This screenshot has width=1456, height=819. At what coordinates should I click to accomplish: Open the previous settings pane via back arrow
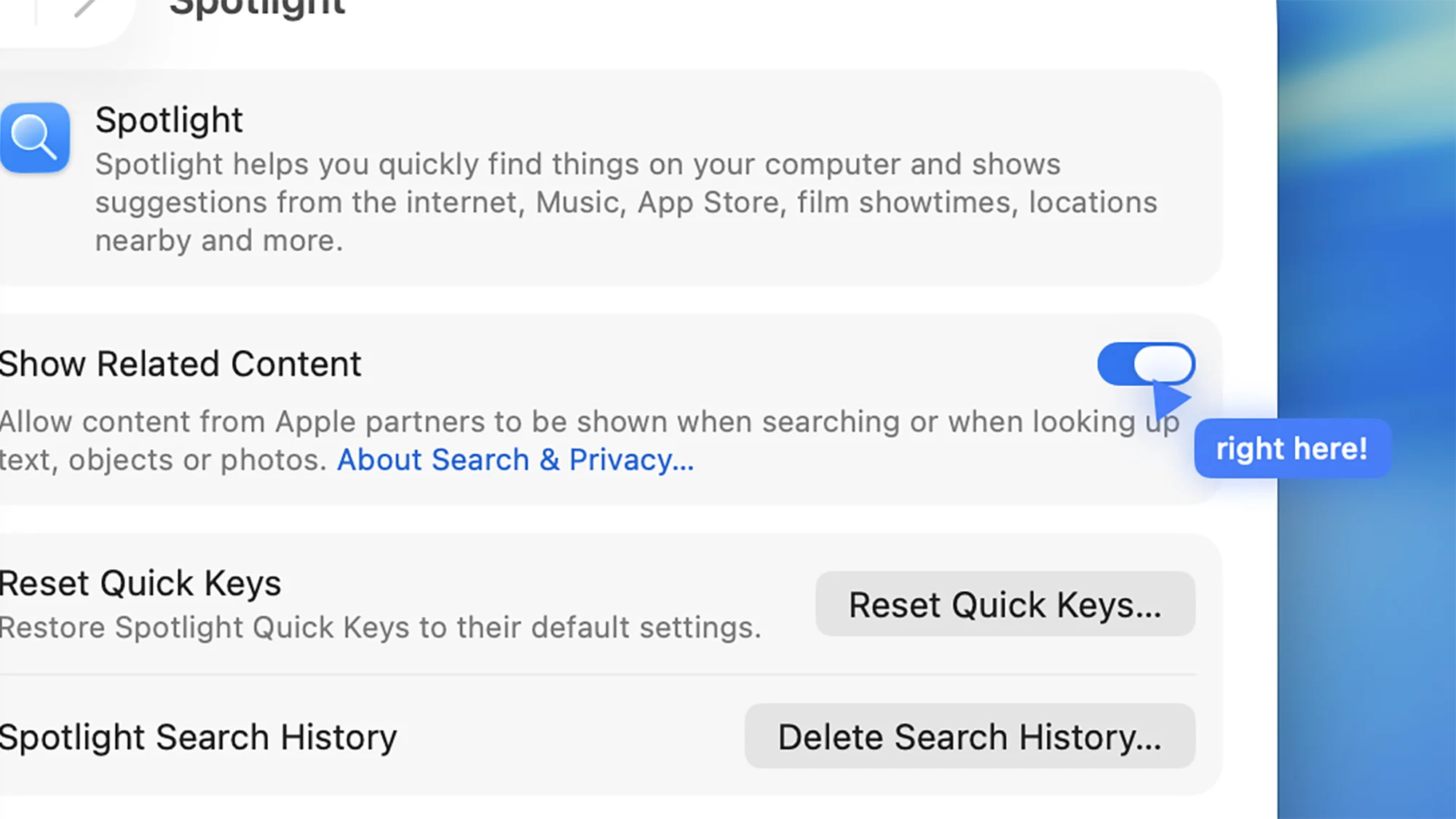[82, 7]
